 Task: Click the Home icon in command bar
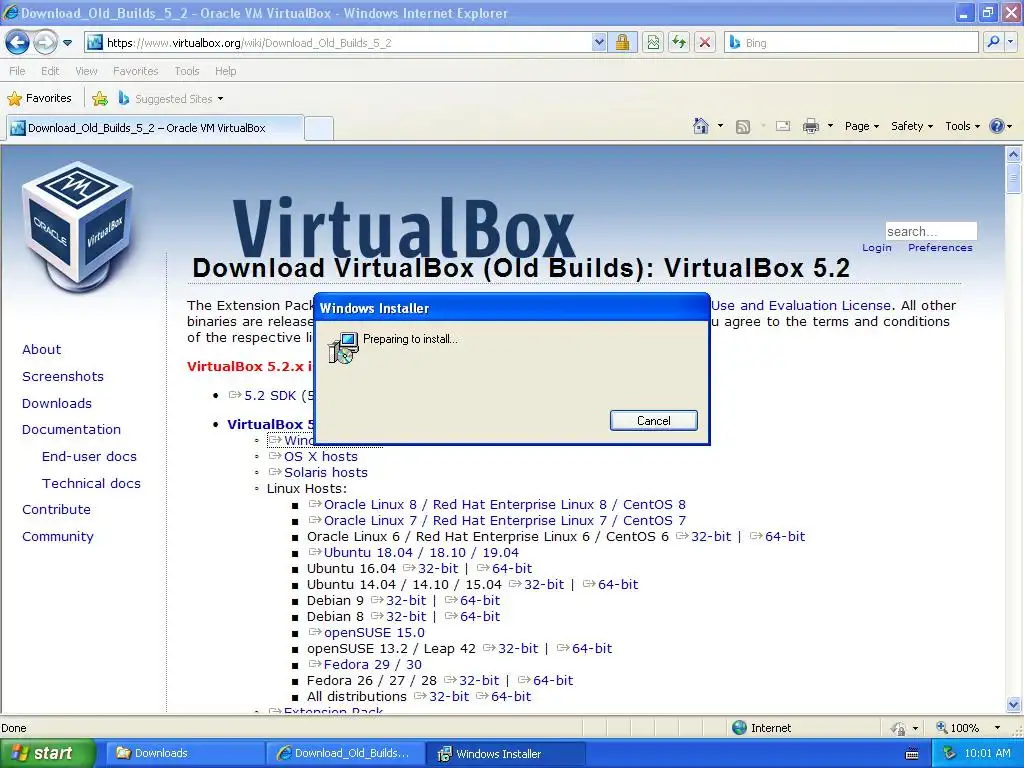[x=701, y=126]
